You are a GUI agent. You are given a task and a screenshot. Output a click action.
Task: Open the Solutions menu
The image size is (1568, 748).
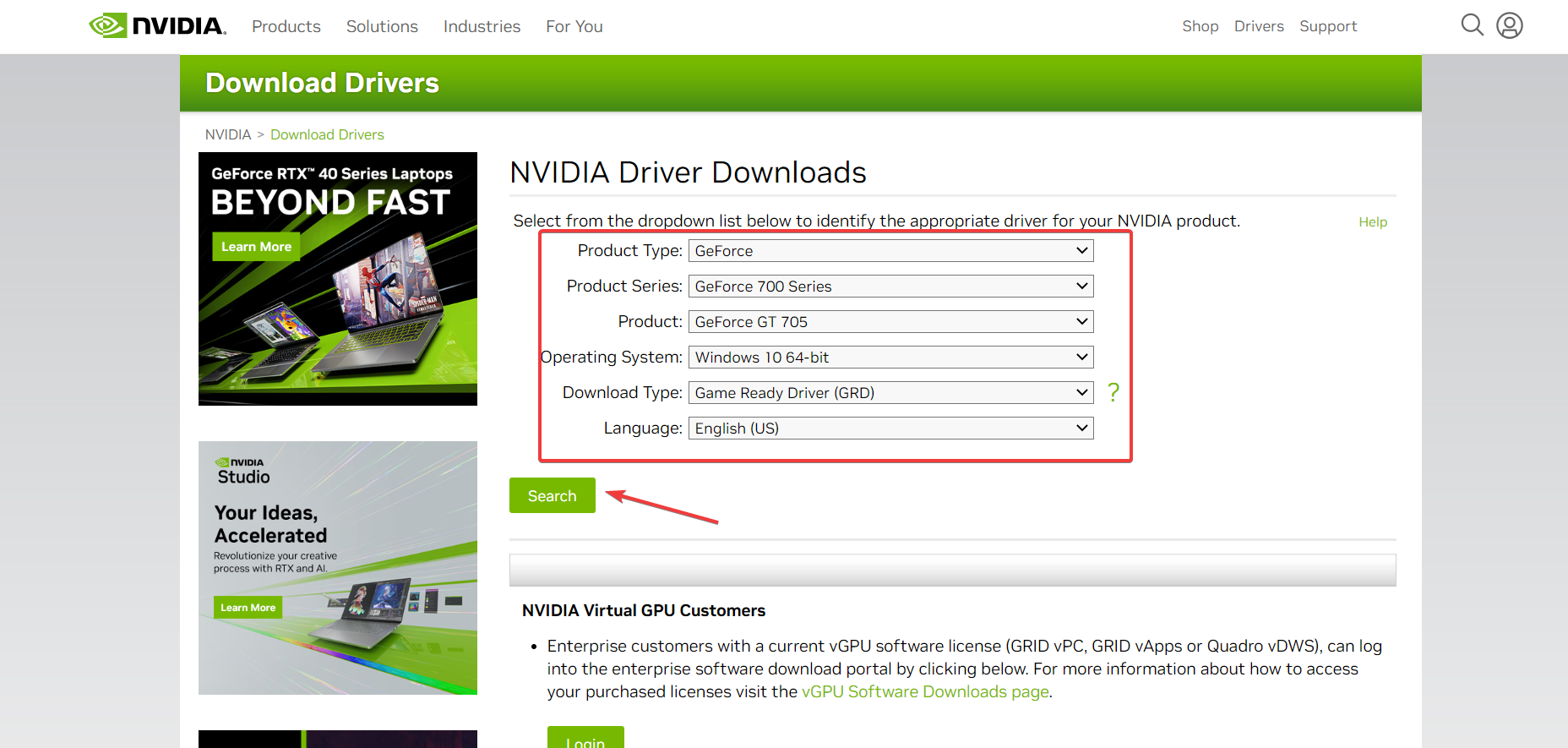pyautogui.click(x=382, y=26)
